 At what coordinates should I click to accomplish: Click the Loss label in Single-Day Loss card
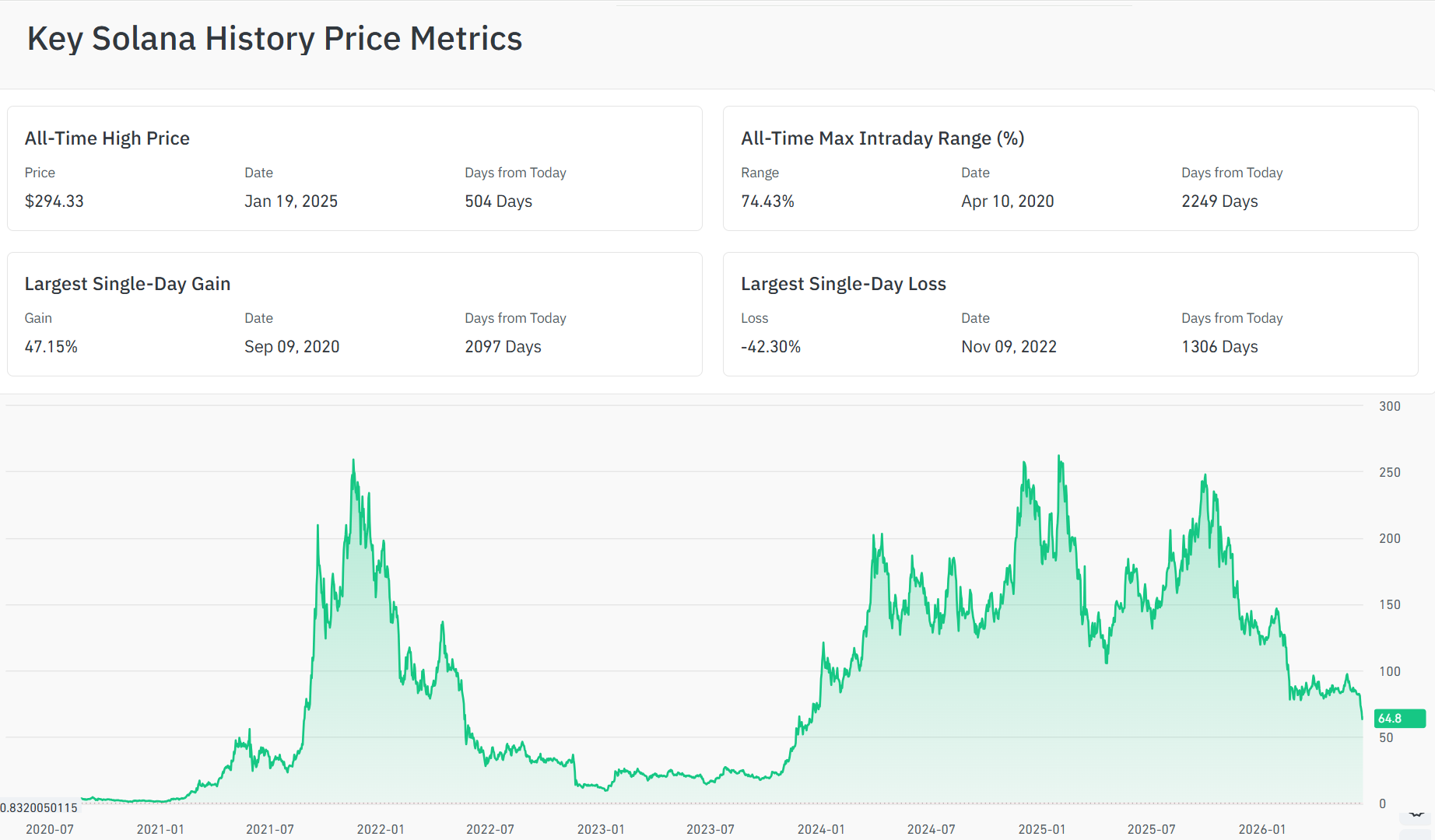[755, 318]
